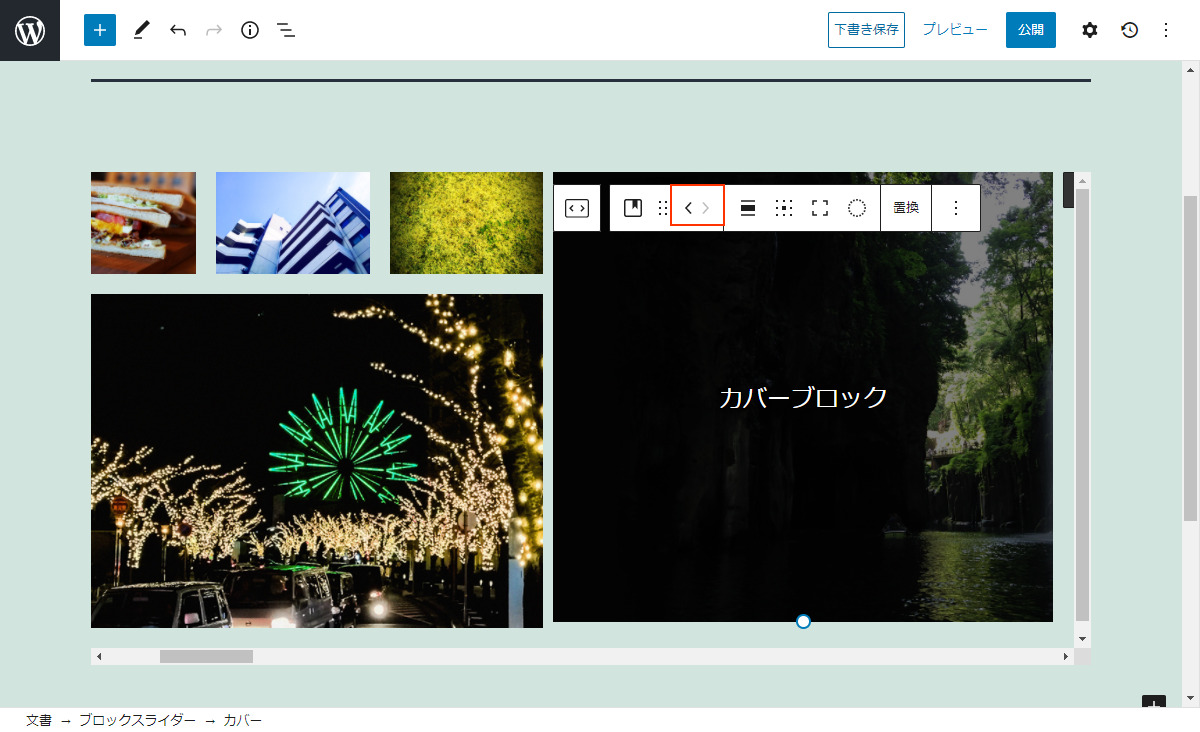Select カバー in the breadcrumb

point(243,720)
